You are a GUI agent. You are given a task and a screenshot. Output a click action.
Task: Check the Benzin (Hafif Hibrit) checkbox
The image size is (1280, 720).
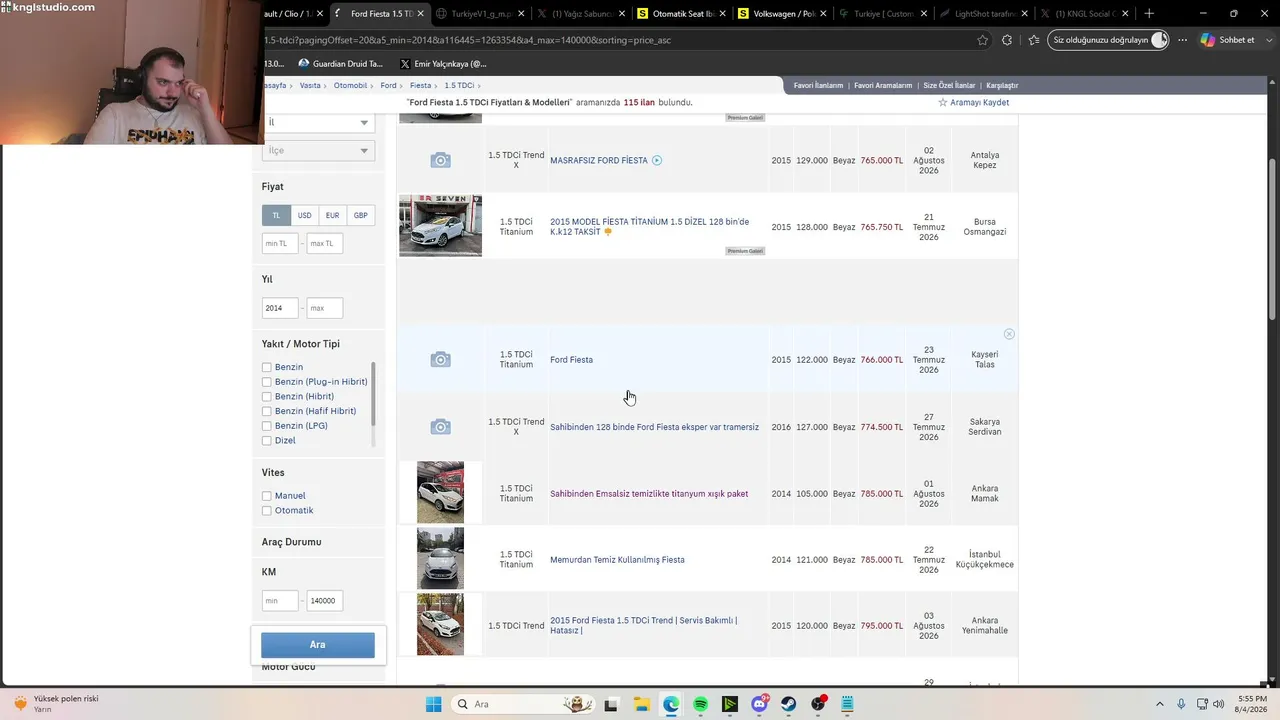click(x=267, y=411)
